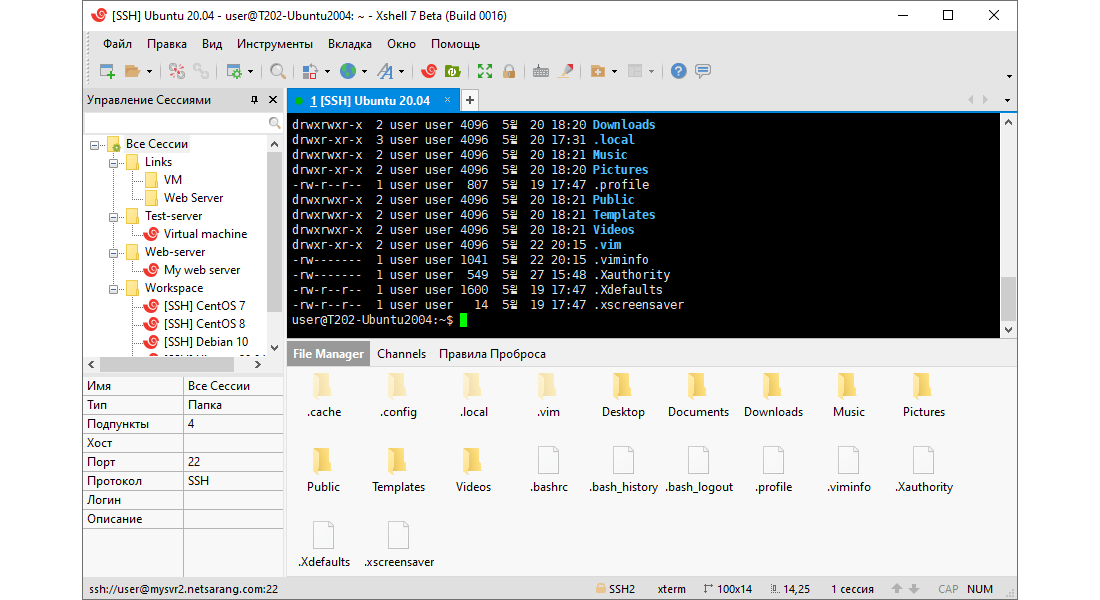This screenshot has height=600, width=1100.
Task: Click the Find magnifier toolbar icon
Action: pos(278,71)
